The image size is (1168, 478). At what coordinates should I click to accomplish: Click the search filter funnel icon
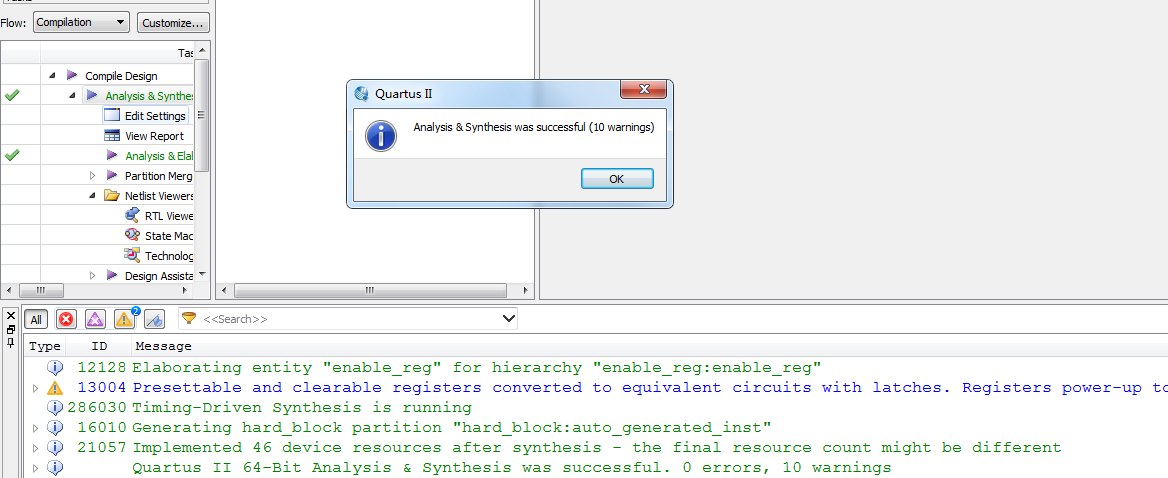pyautogui.click(x=190, y=319)
